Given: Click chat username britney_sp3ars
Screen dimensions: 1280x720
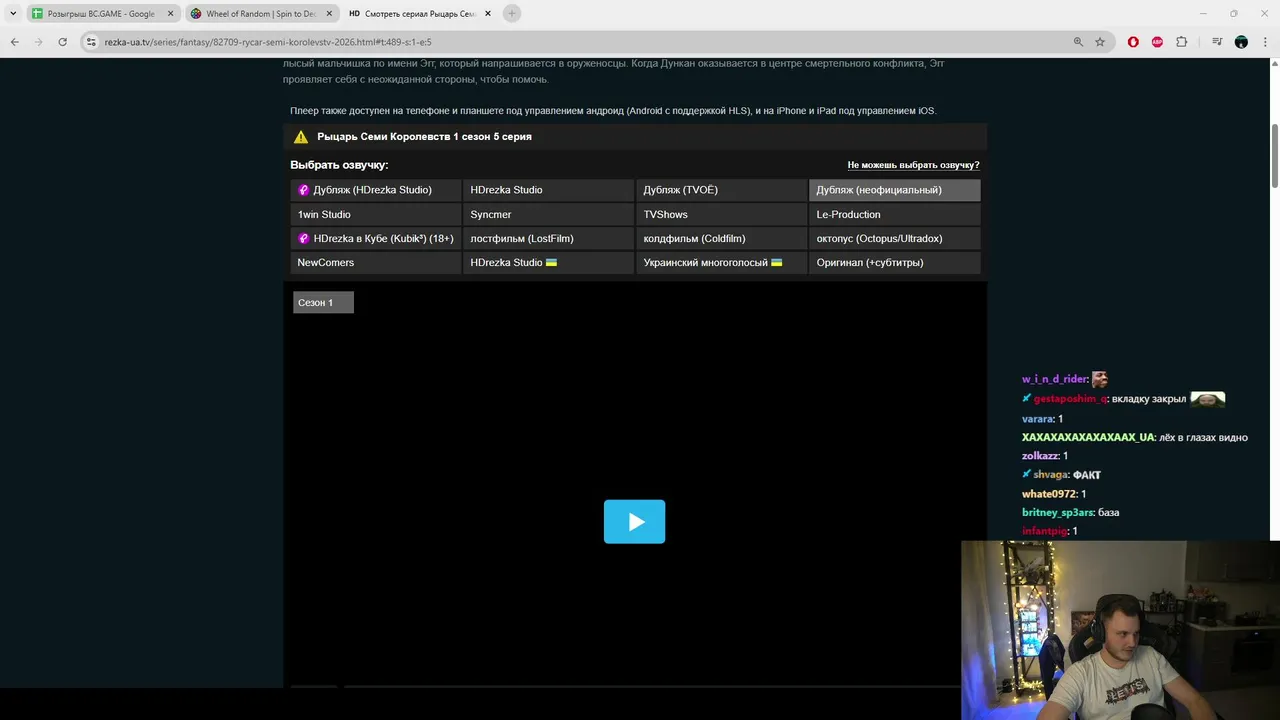Looking at the screenshot, I should (x=1057, y=512).
